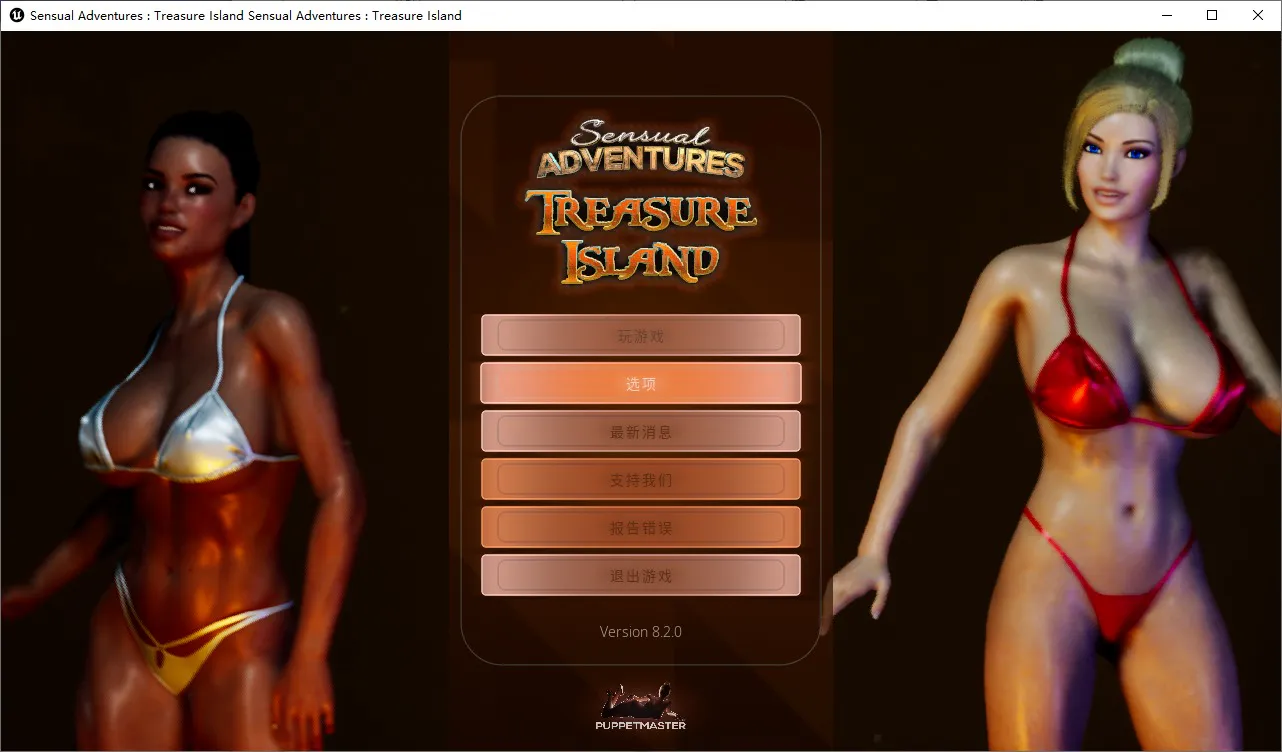The image size is (1282, 752).
Task: Open the 选项 (Options) menu
Action: click(640, 384)
